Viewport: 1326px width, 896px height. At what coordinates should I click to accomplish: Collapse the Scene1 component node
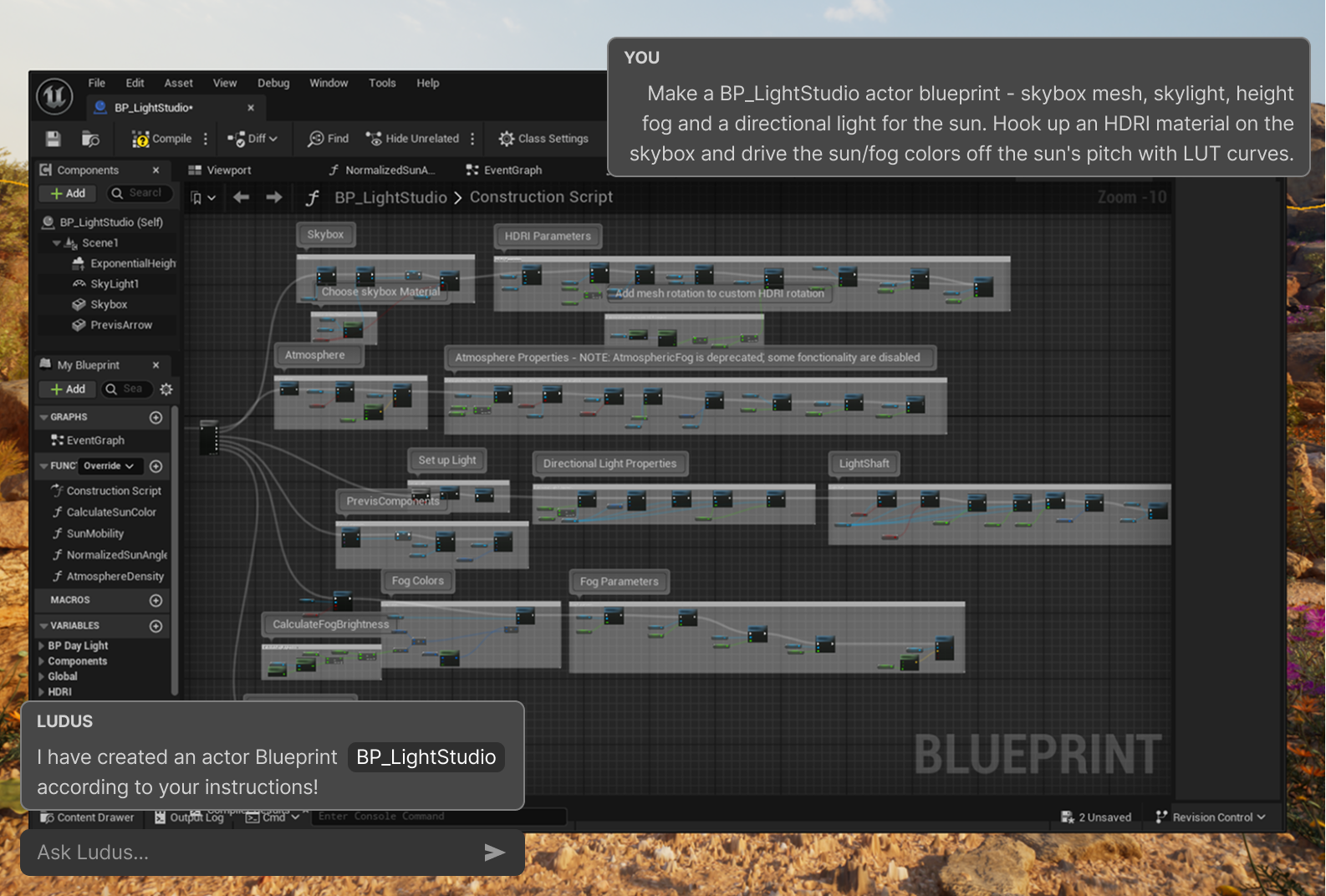[56, 243]
